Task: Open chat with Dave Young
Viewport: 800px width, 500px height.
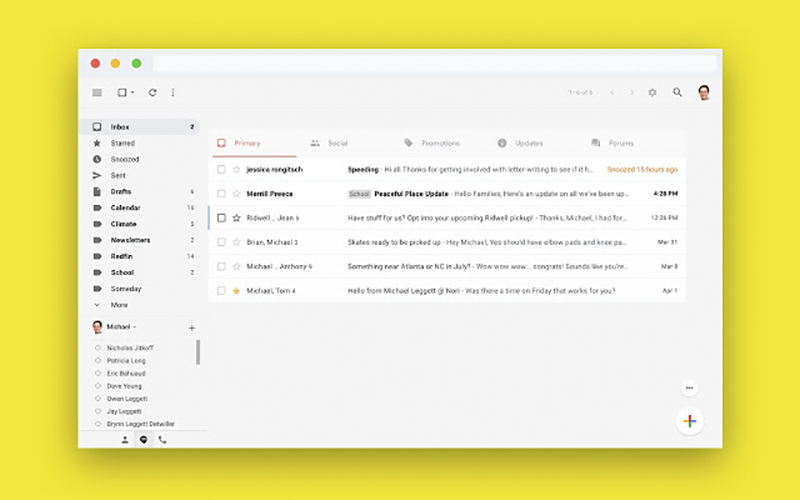Action: (124, 386)
